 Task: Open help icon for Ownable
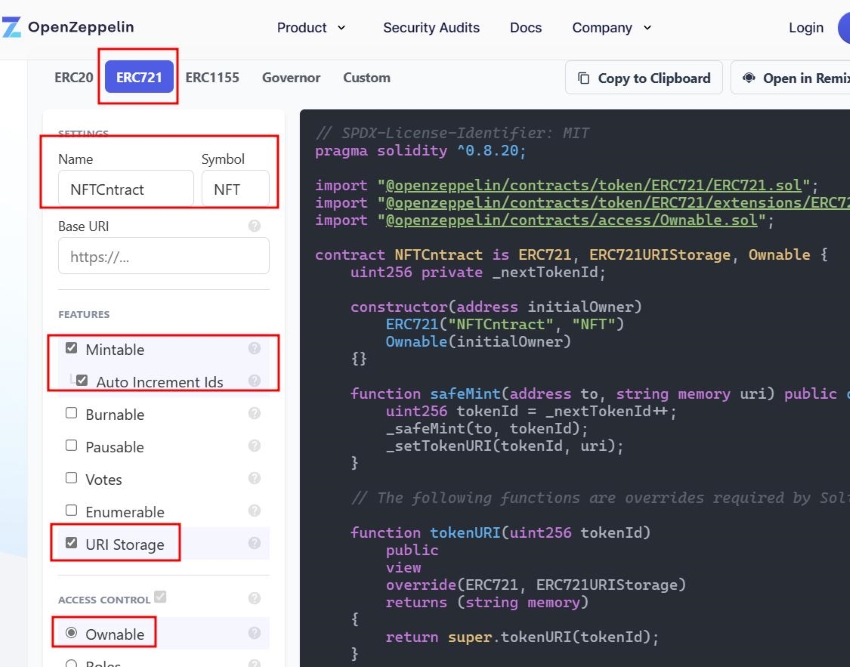[x=254, y=633]
